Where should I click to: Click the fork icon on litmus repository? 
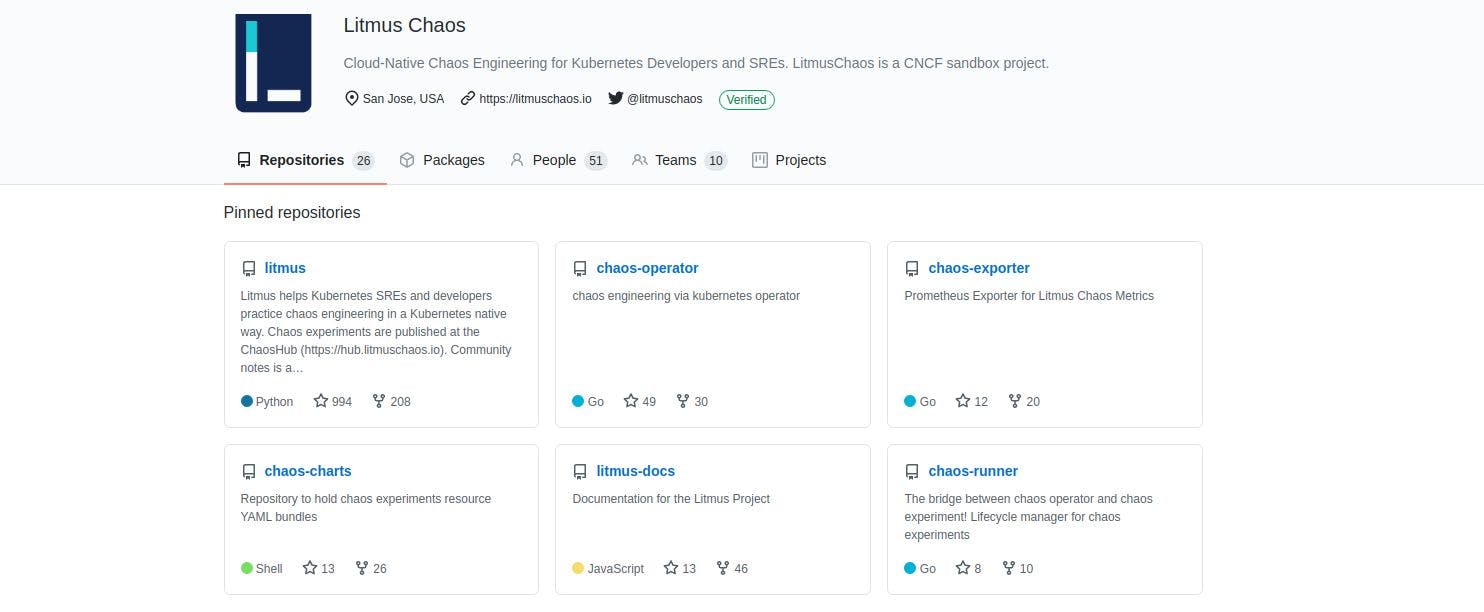pyautogui.click(x=379, y=401)
